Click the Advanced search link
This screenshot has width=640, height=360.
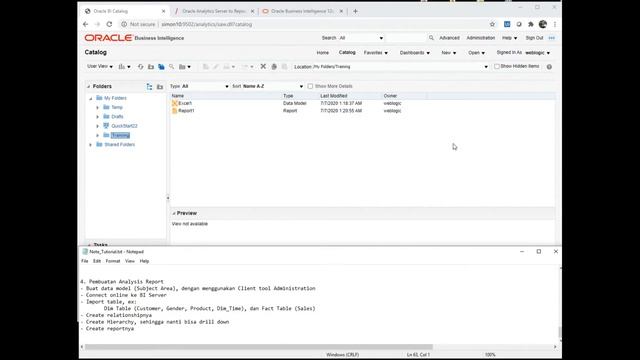coord(449,38)
